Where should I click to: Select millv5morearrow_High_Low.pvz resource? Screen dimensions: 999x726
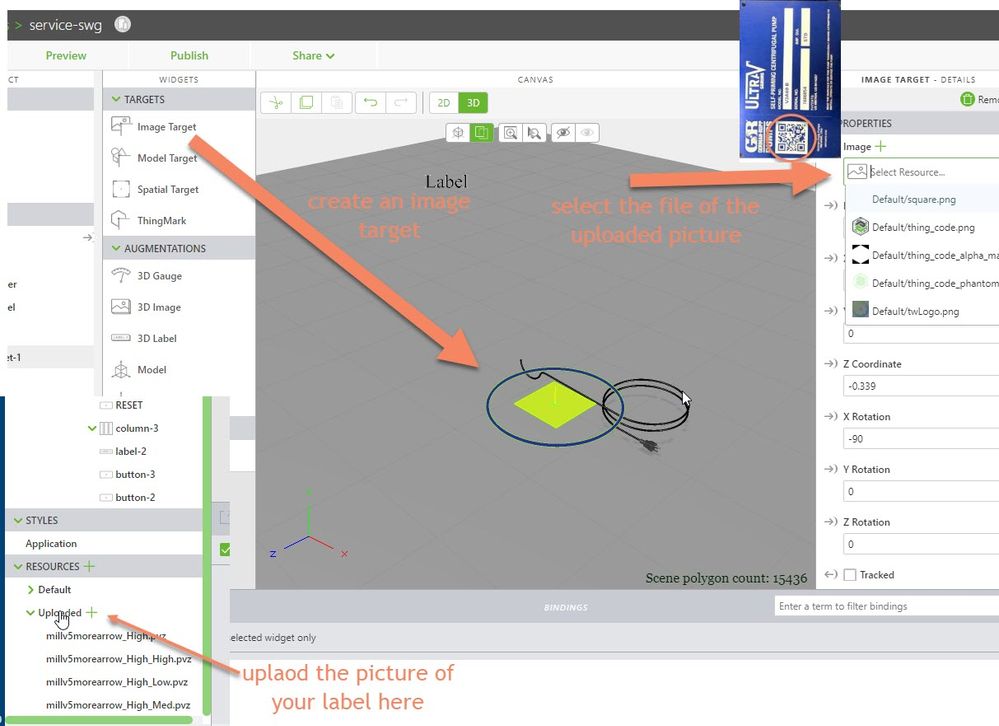[117, 682]
